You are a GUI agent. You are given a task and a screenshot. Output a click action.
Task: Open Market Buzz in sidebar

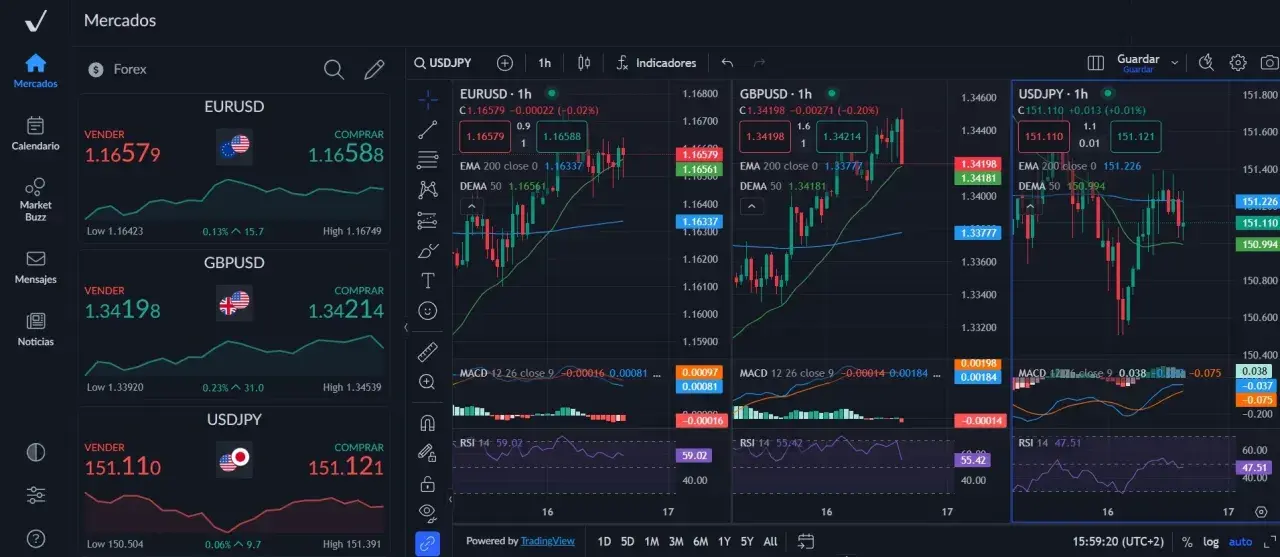pos(35,199)
